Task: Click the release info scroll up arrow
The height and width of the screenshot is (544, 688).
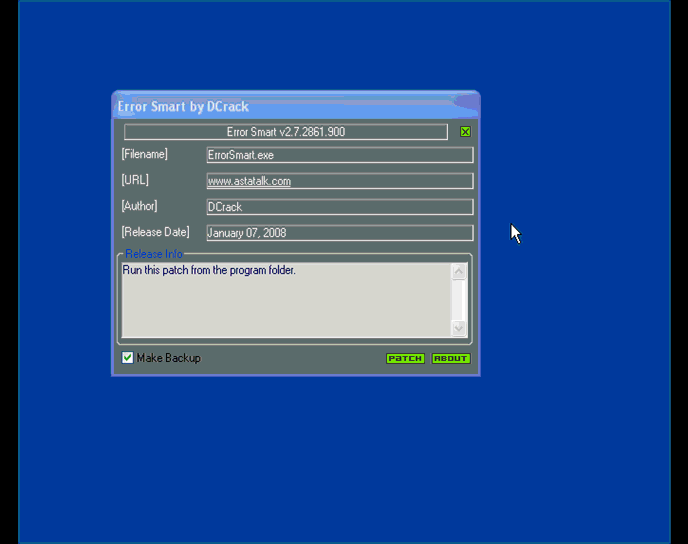Action: (x=459, y=272)
